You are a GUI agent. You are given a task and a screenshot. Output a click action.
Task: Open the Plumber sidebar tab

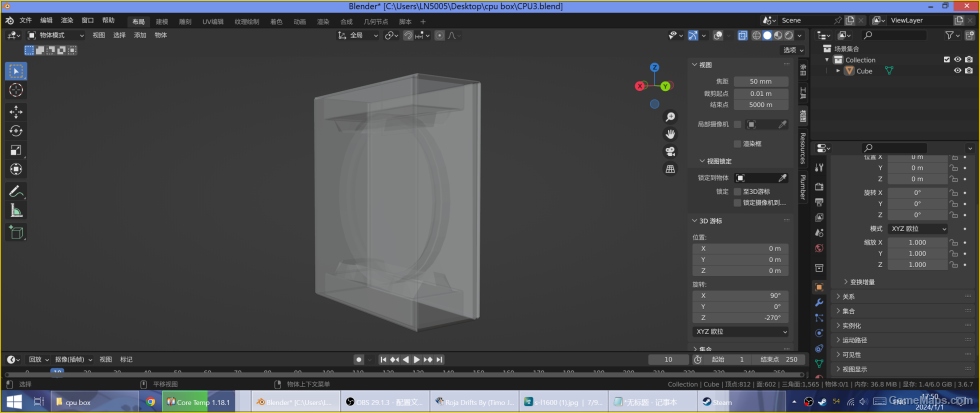(x=802, y=187)
